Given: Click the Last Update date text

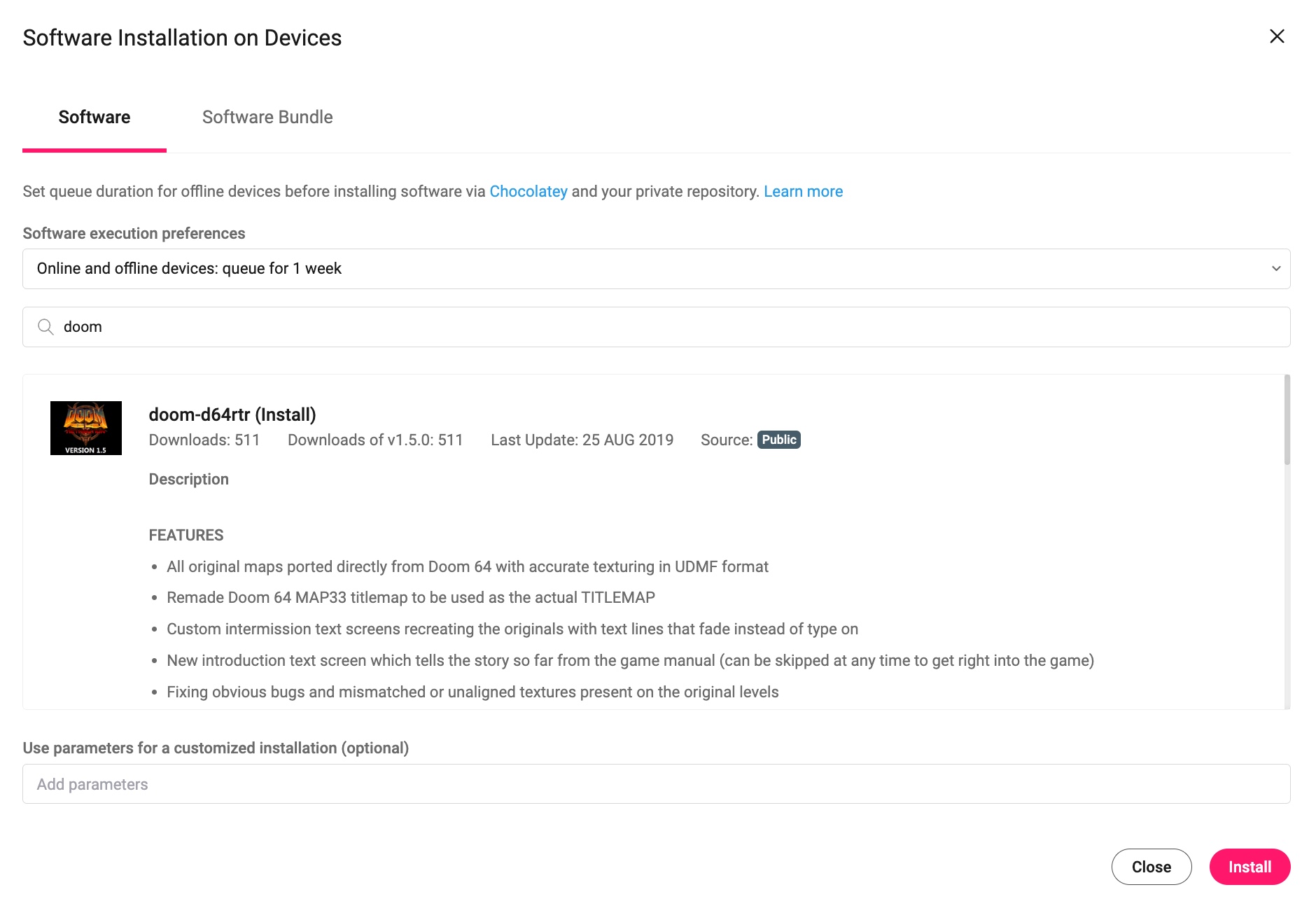Looking at the screenshot, I should pyautogui.click(x=582, y=440).
